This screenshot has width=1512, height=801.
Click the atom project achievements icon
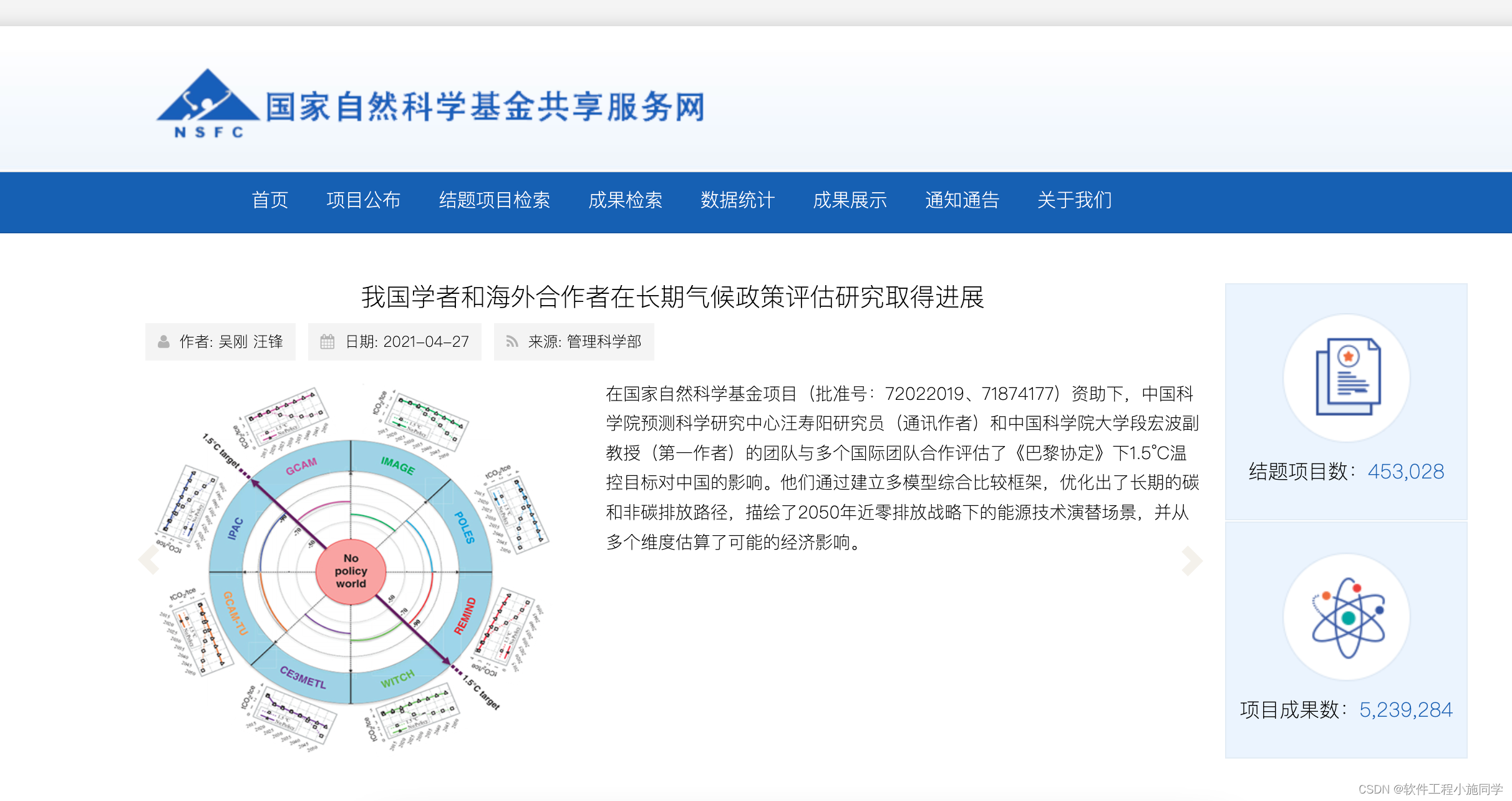pos(1347,617)
